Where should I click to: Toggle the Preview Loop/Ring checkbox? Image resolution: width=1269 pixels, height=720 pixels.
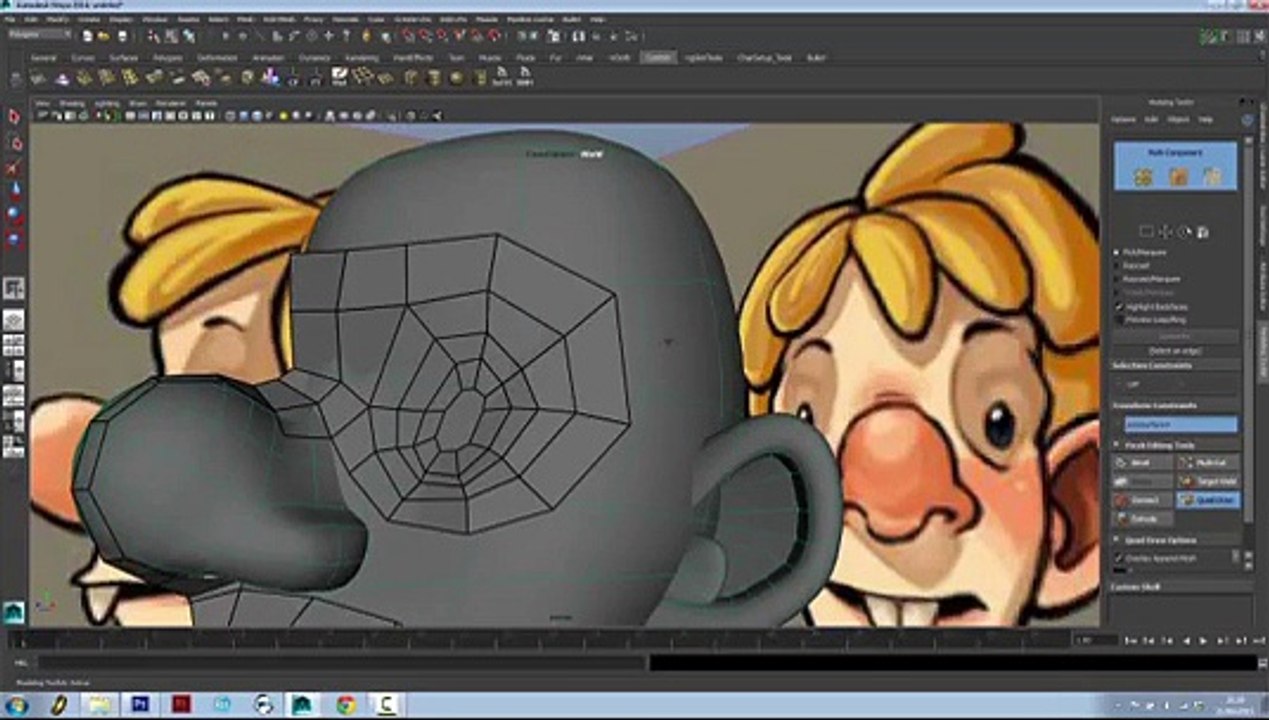1119,319
